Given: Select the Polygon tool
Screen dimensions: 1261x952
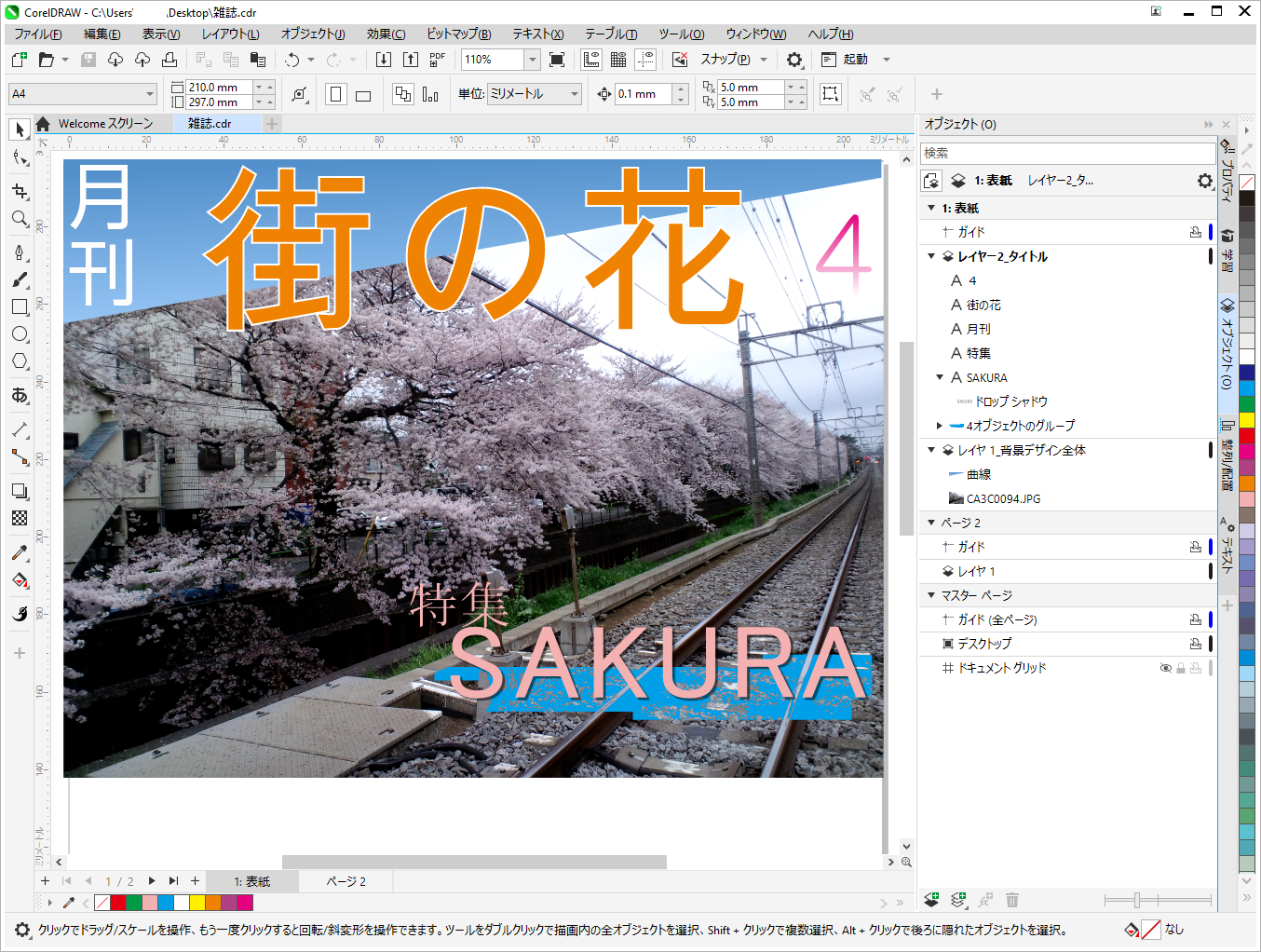Looking at the screenshot, I should 20,361.
